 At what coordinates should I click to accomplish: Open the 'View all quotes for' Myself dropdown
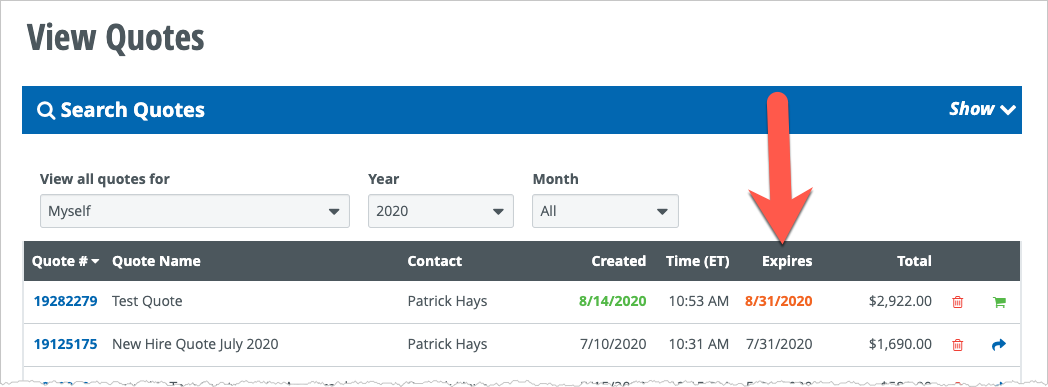pyautogui.click(x=194, y=211)
